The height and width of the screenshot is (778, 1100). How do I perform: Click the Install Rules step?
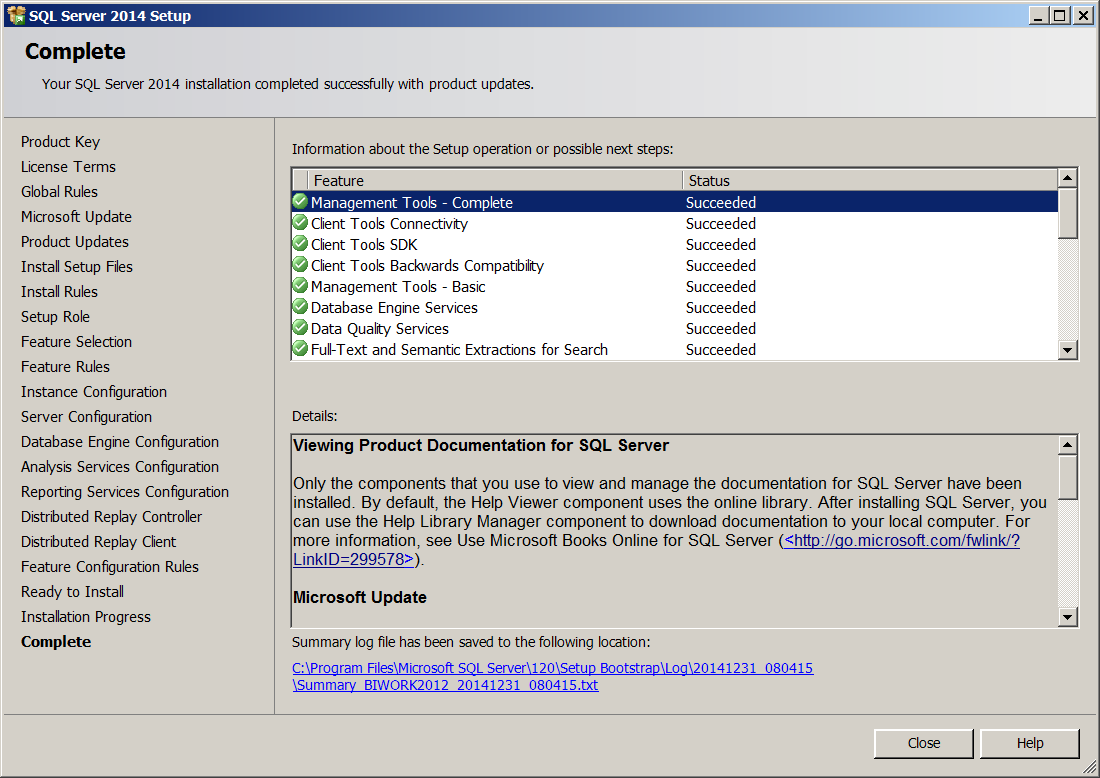59,292
